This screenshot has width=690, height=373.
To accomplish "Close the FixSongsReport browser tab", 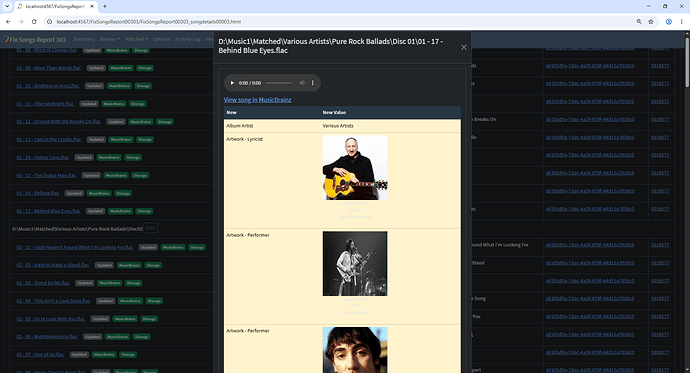I will [92, 6].
